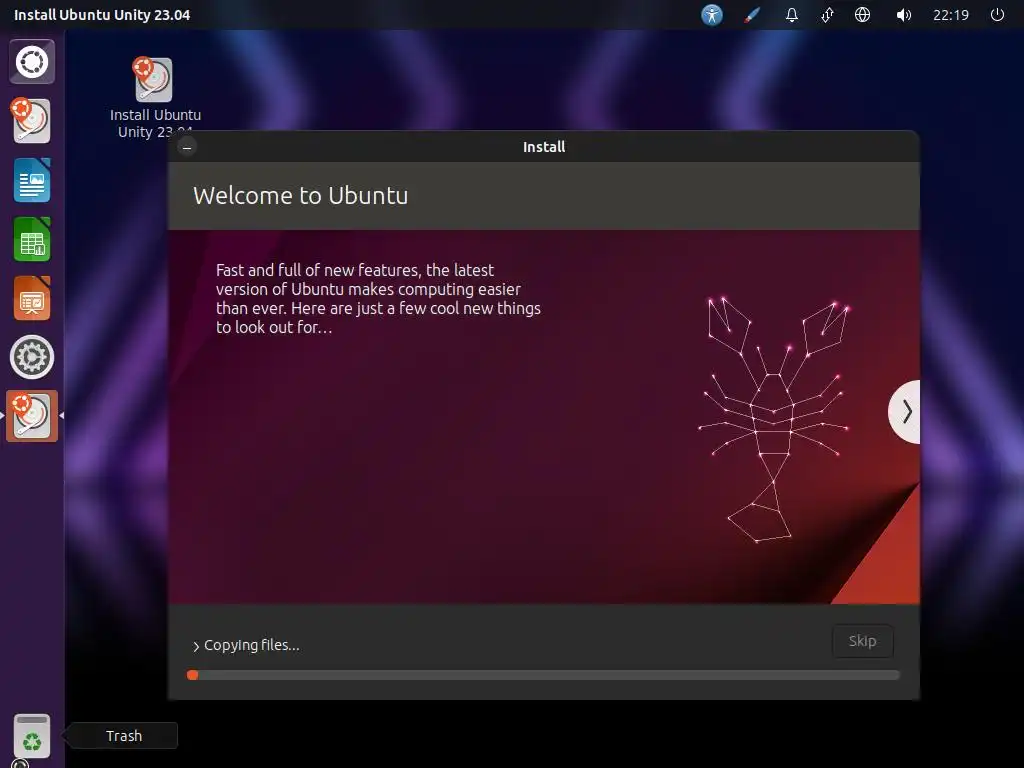Image resolution: width=1024 pixels, height=768 pixels.
Task: Click the top installer icon in the dock
Action: click(x=31, y=121)
